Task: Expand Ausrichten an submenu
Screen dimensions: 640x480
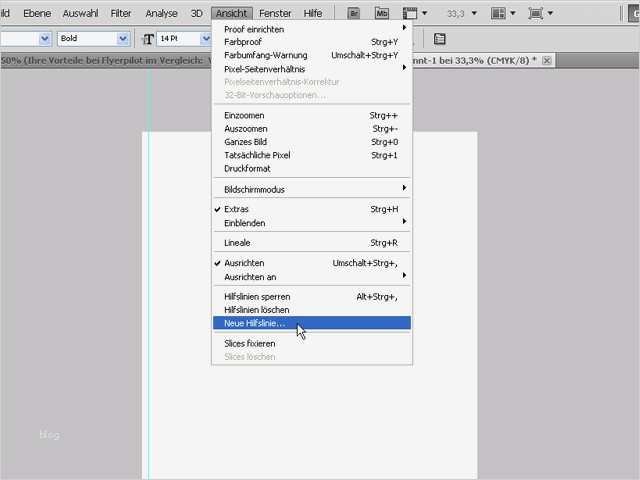Action: pos(312,277)
